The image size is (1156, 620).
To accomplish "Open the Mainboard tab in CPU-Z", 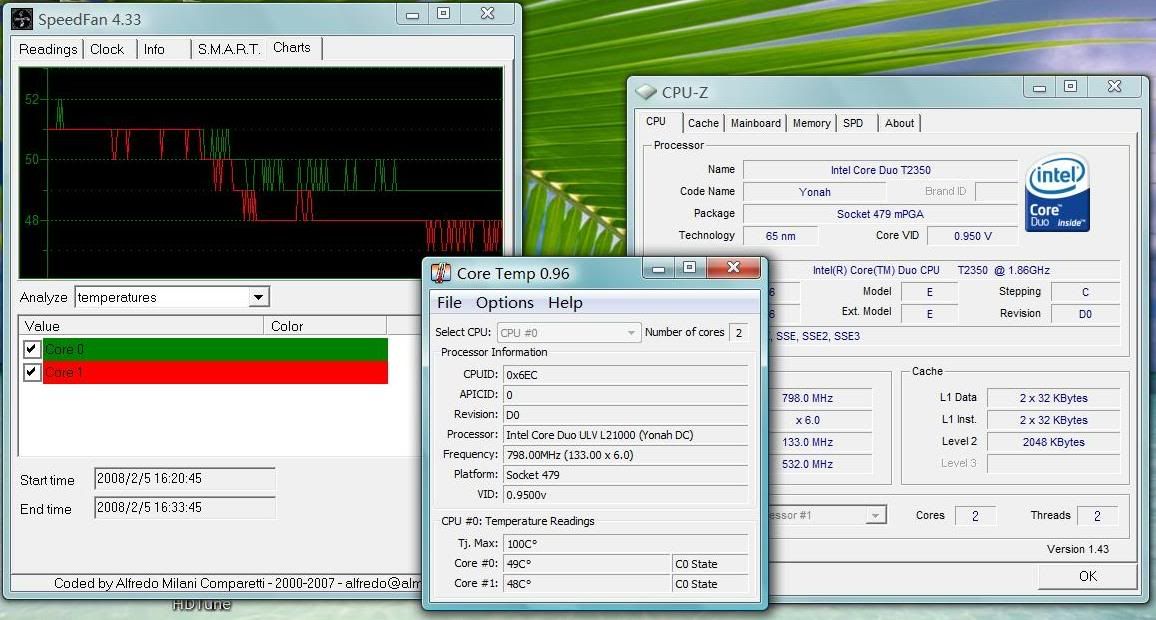I will (x=756, y=123).
